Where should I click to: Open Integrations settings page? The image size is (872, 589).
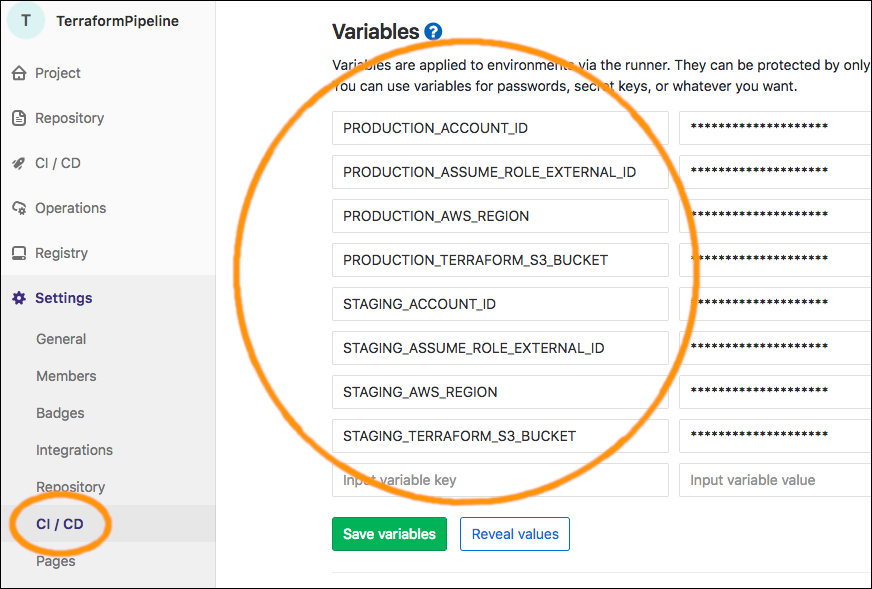74,450
